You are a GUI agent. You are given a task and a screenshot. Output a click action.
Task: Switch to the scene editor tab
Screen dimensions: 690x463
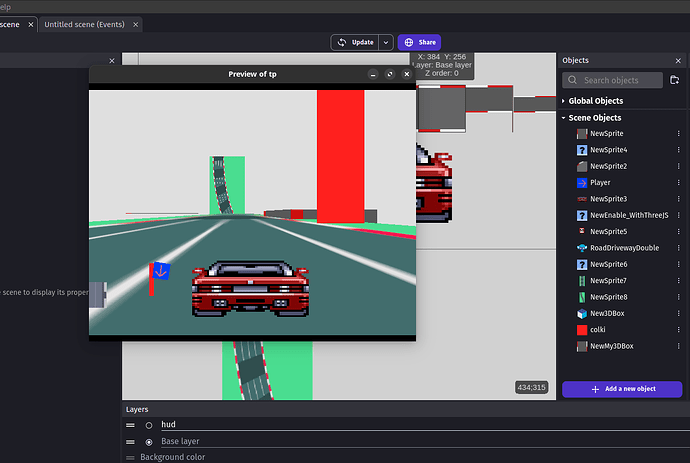coord(10,25)
